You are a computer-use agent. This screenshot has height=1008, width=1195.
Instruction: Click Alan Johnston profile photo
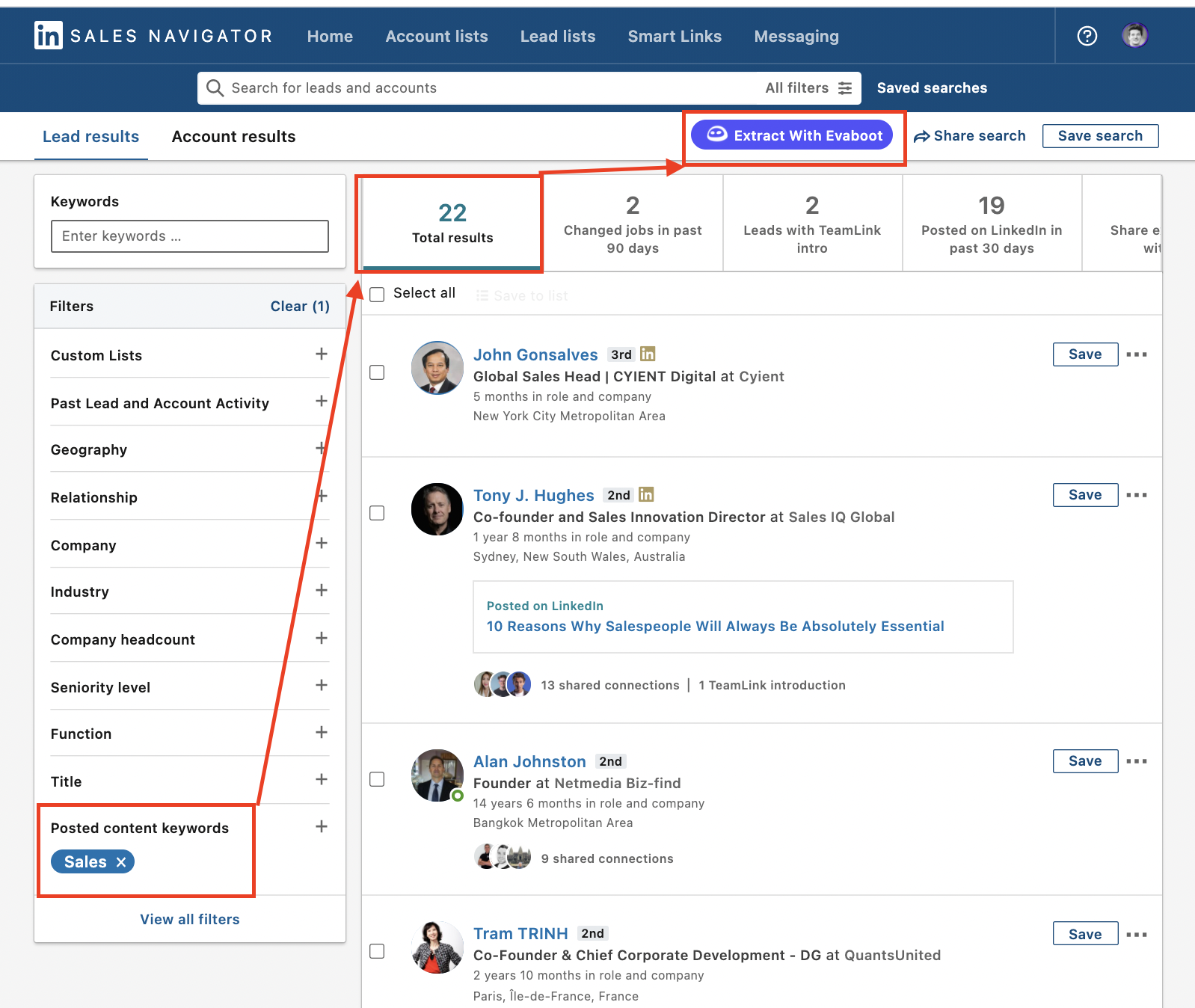click(x=437, y=775)
